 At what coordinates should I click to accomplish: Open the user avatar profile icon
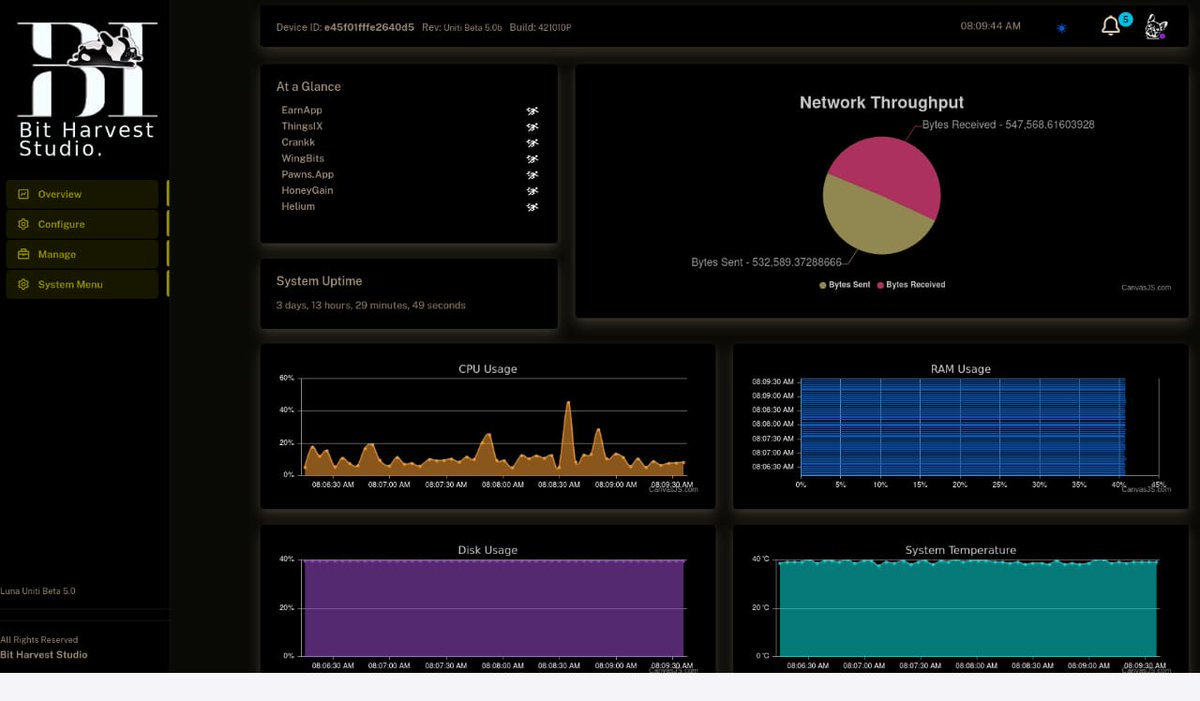pyautogui.click(x=1156, y=27)
